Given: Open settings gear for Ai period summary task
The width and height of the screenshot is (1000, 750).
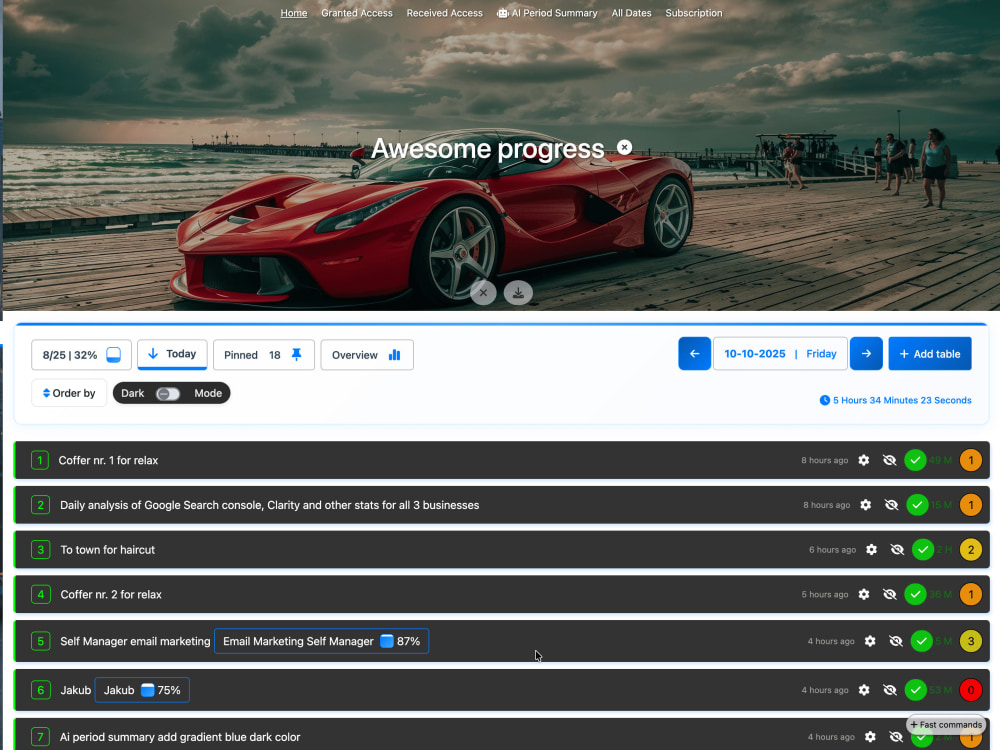Looking at the screenshot, I should click(x=870, y=737).
